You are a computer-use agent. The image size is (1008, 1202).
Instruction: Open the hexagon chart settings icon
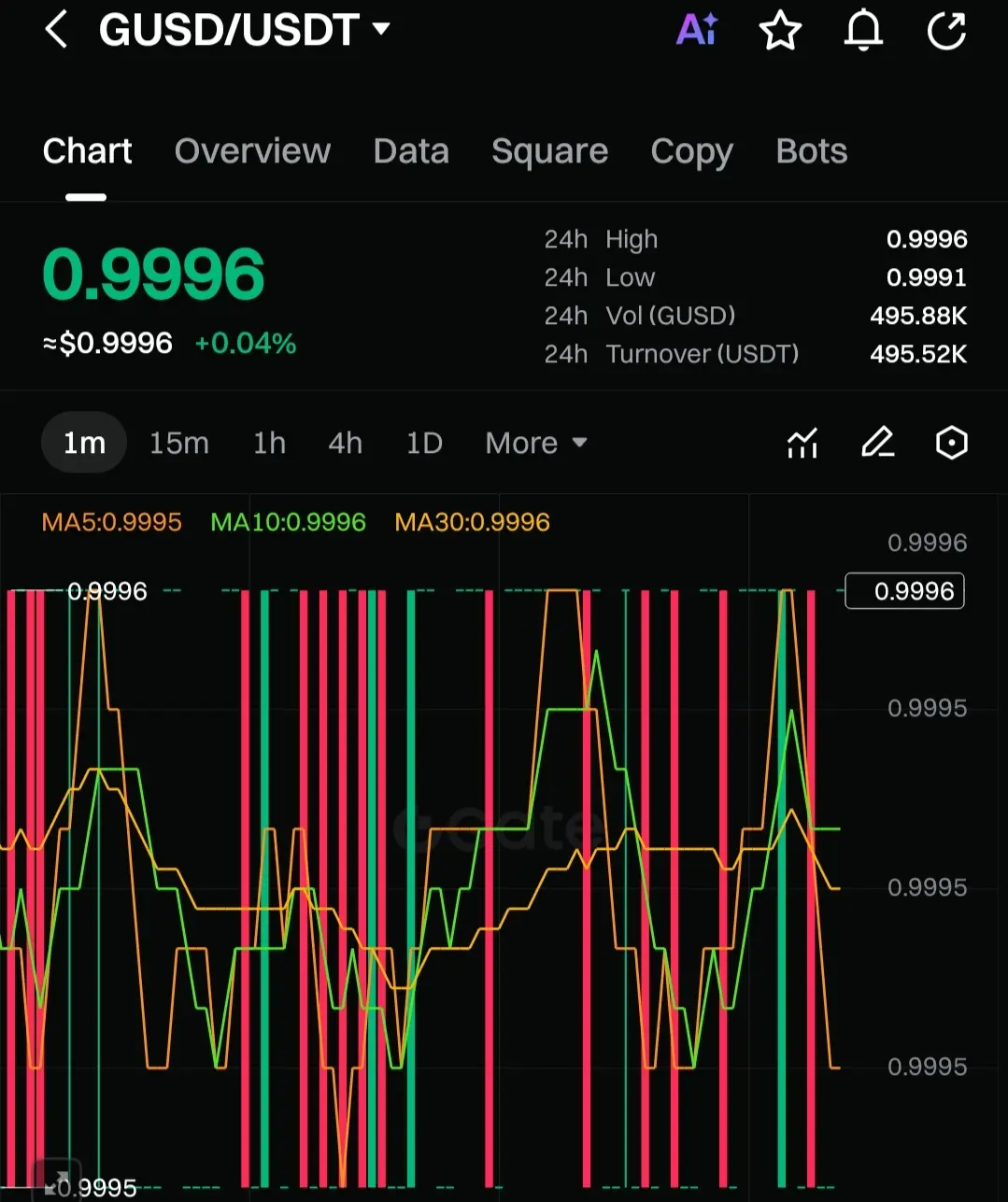tap(951, 443)
